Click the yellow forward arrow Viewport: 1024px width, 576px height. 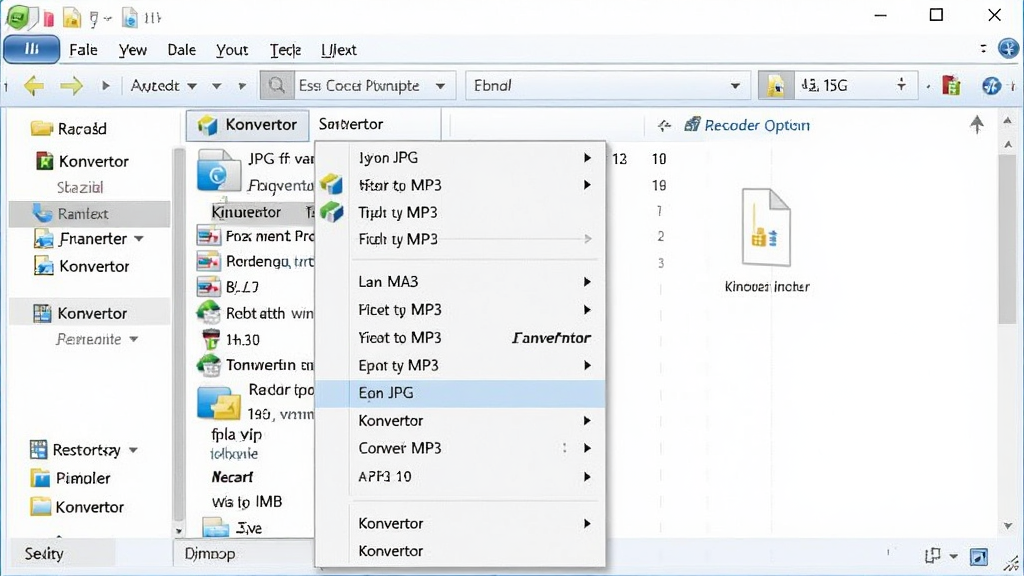71,86
